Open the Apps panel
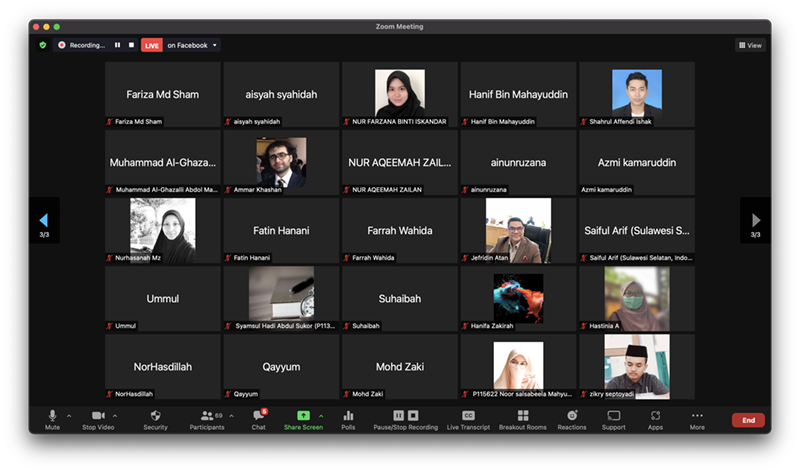 coord(655,419)
